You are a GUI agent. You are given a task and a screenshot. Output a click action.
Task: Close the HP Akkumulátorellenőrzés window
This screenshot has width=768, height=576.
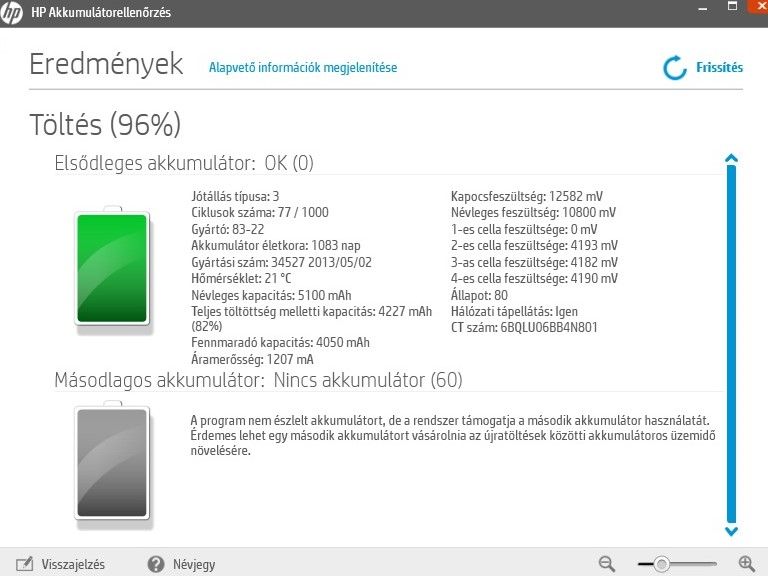point(759,6)
